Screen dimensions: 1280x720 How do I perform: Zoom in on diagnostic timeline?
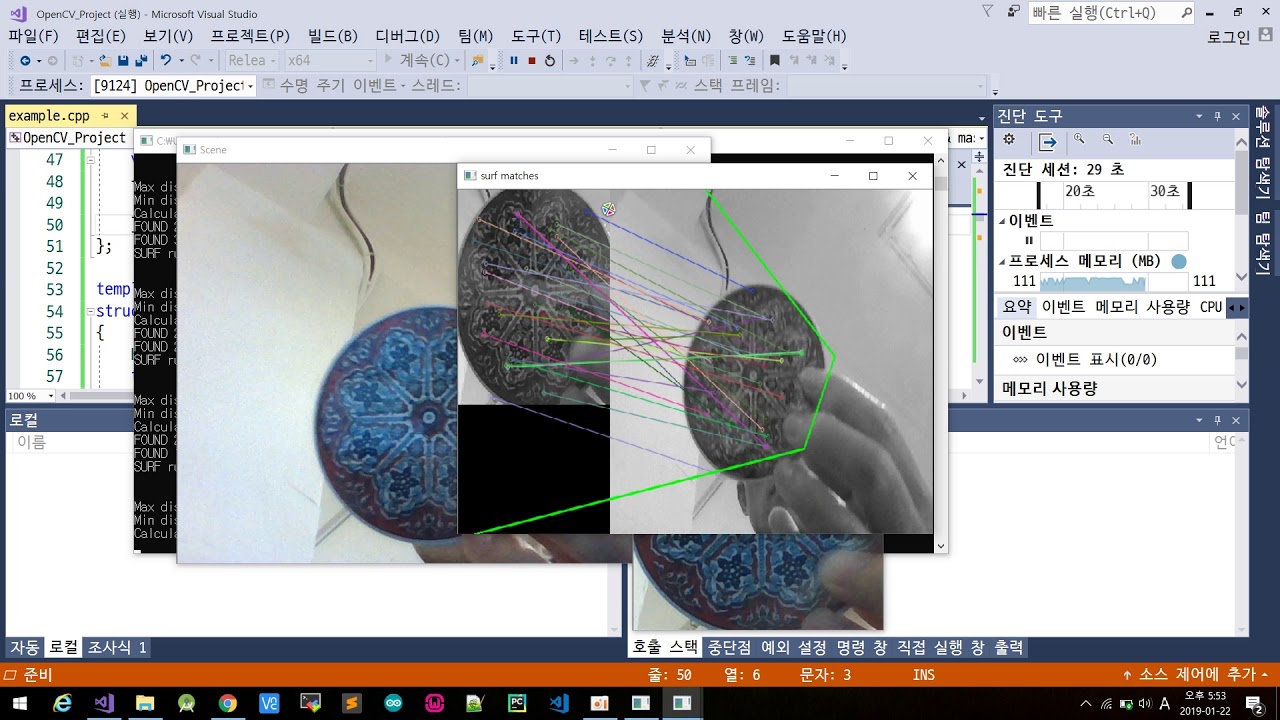click(x=1079, y=140)
